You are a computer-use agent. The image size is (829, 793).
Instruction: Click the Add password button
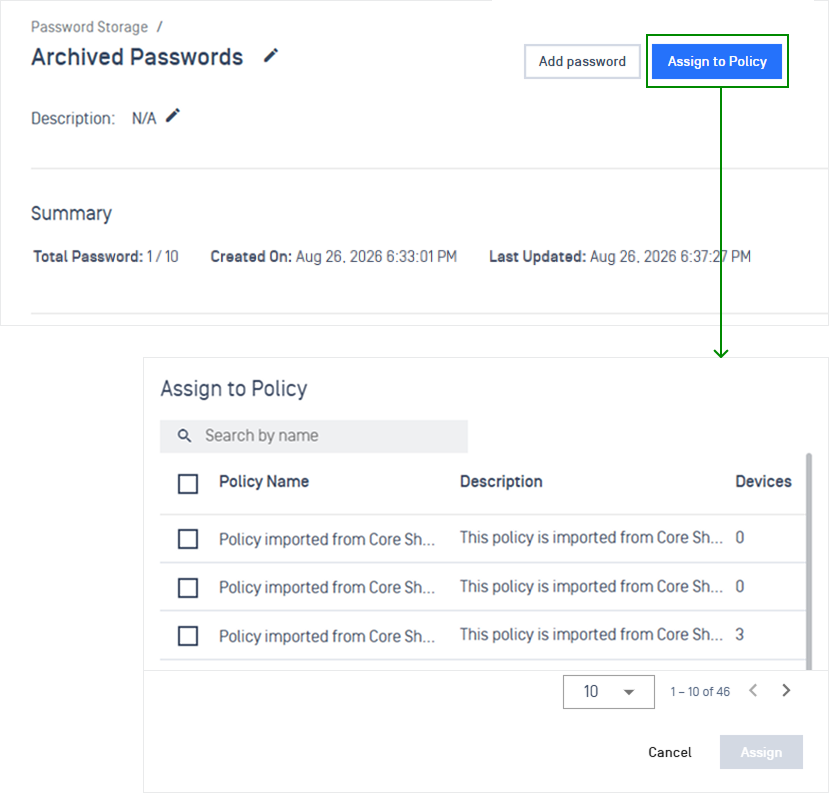582,61
